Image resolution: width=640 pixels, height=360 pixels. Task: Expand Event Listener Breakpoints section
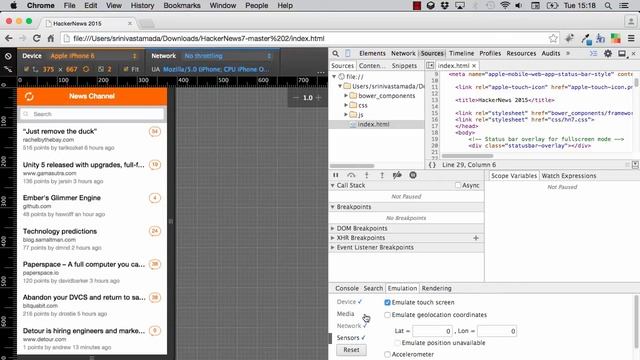333,248
